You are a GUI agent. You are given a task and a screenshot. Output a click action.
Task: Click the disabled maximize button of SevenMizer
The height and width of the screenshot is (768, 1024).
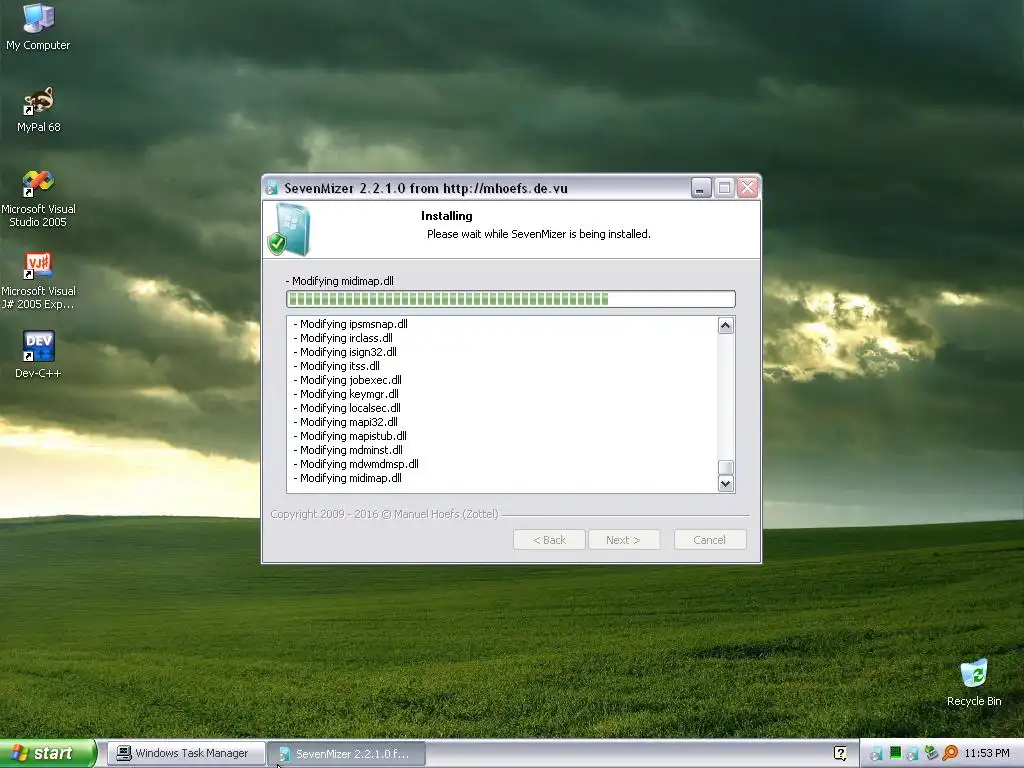click(724, 188)
